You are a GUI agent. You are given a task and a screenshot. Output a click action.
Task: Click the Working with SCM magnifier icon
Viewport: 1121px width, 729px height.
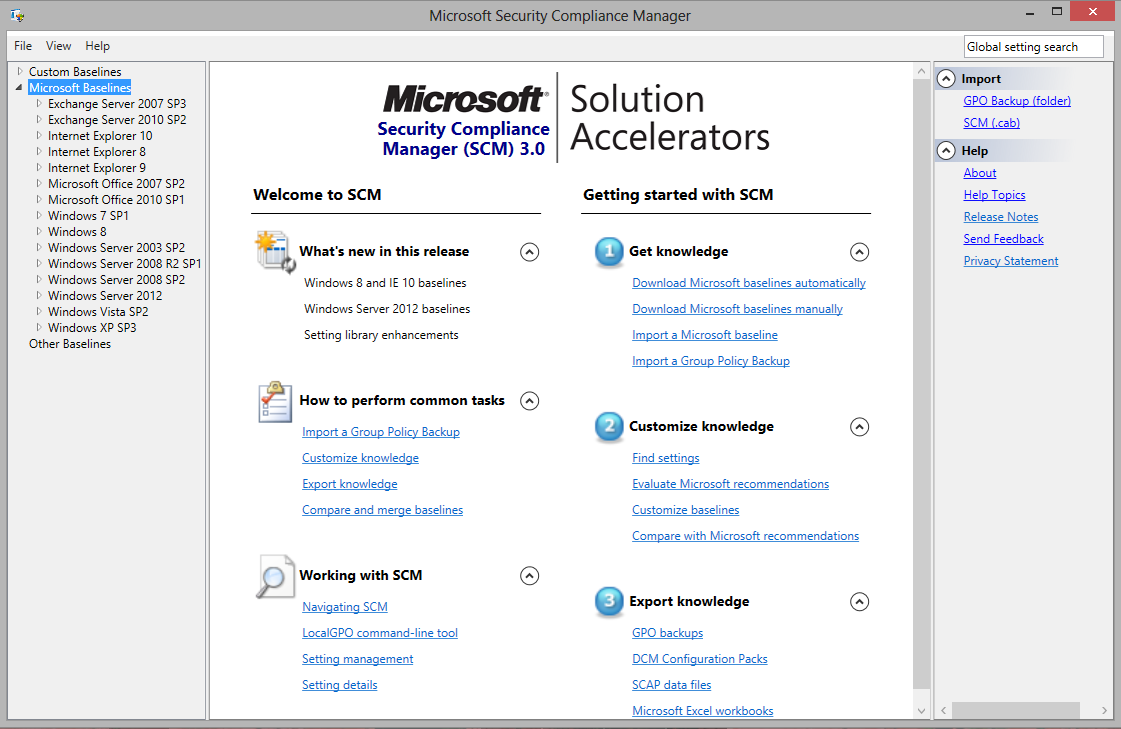point(275,576)
